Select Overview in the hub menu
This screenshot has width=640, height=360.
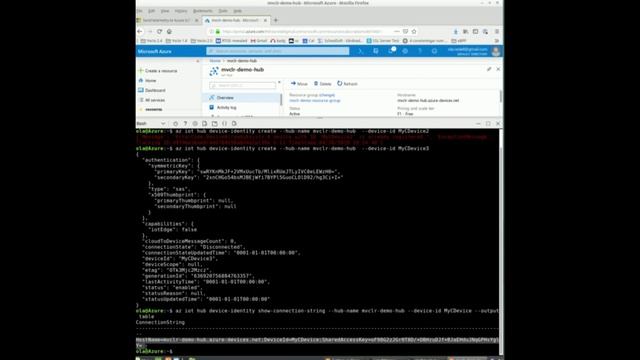click(242, 98)
